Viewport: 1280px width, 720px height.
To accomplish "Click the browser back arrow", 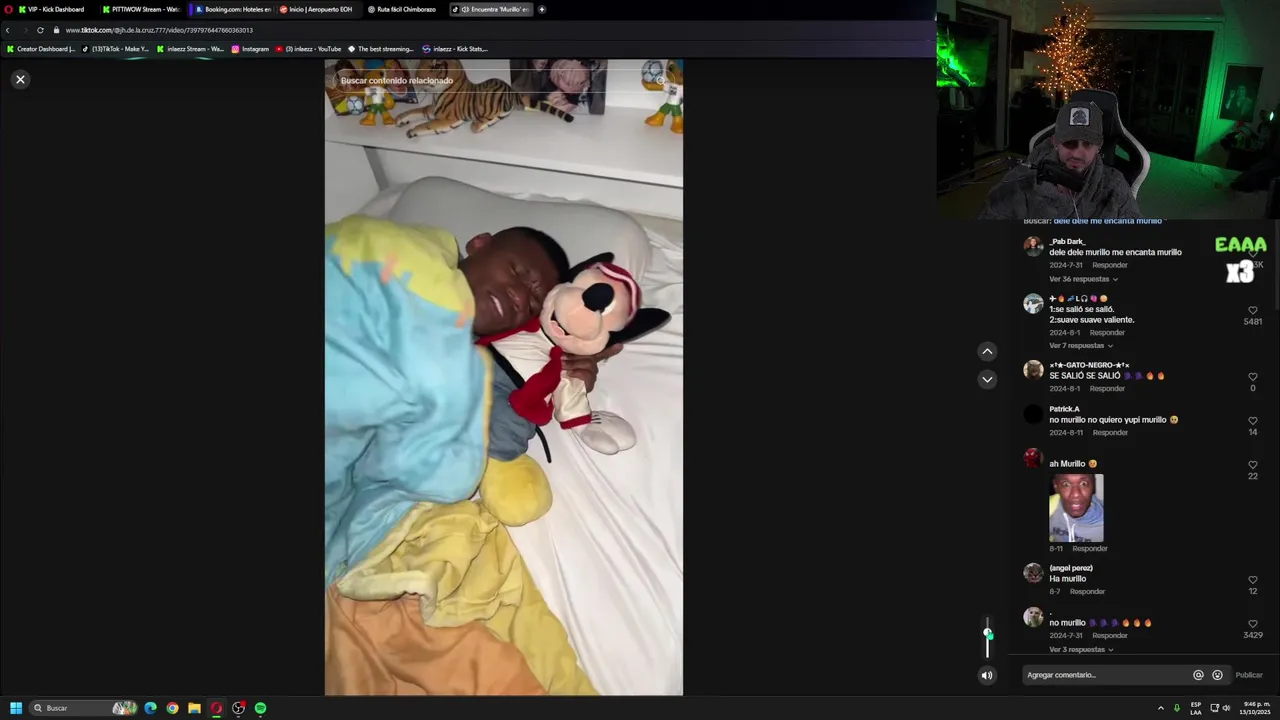I will pyautogui.click(x=8, y=30).
